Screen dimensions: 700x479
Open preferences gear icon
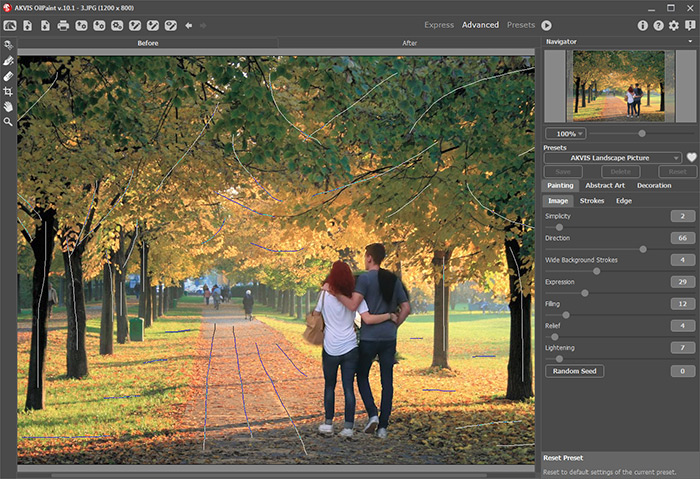tap(674, 25)
